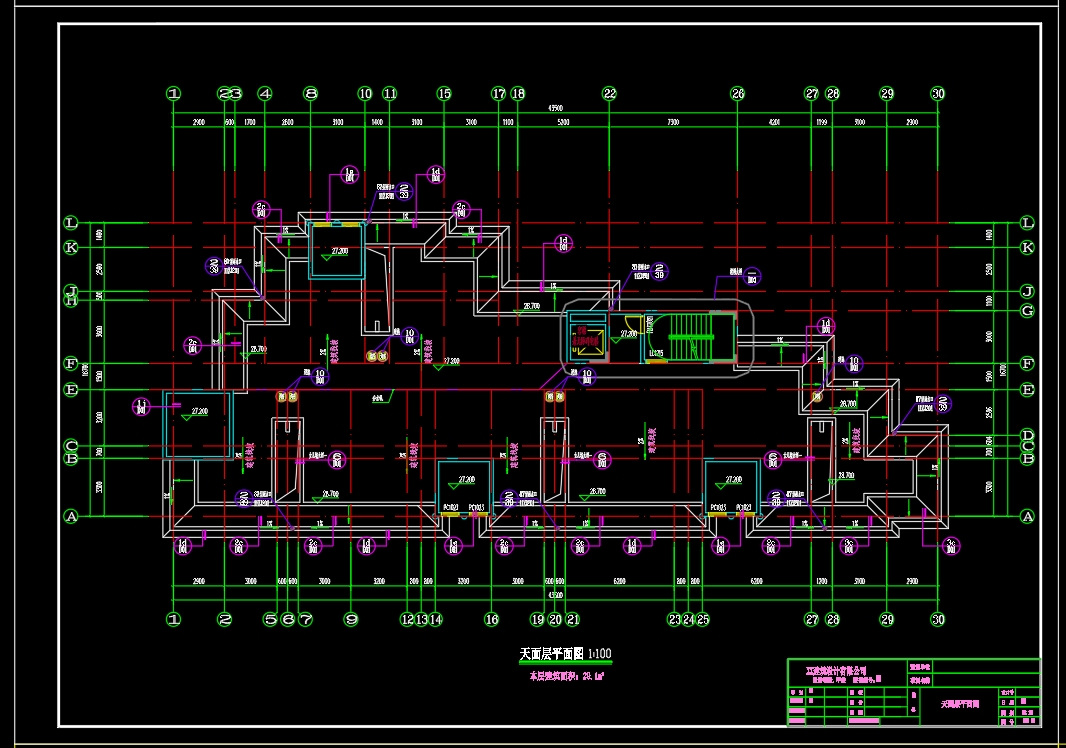Screen dimensions: 1066x748
Task: Select grid axis bubble 9
Action: tap(351, 619)
